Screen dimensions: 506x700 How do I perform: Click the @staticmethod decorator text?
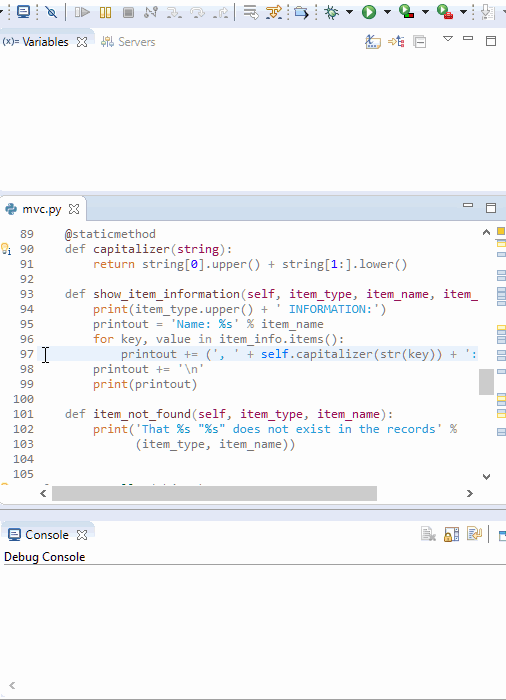tap(110, 234)
